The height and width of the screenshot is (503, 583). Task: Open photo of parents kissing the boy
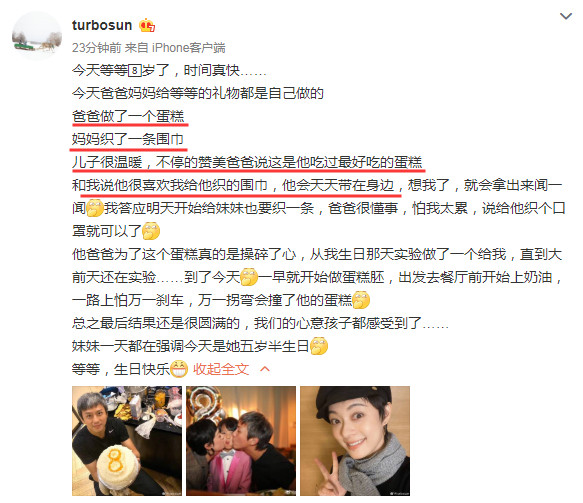(x=241, y=441)
